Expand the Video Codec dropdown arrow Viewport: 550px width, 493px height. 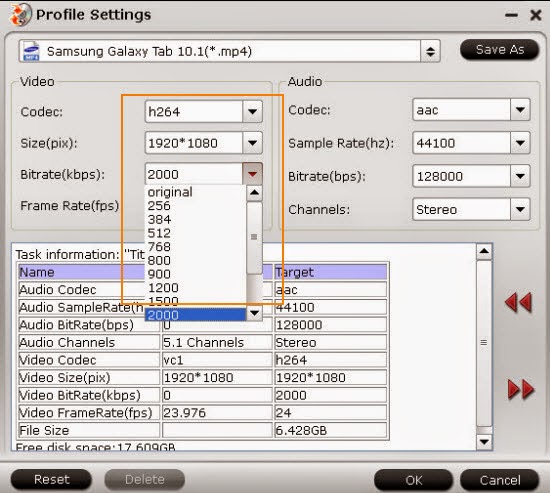(252, 112)
